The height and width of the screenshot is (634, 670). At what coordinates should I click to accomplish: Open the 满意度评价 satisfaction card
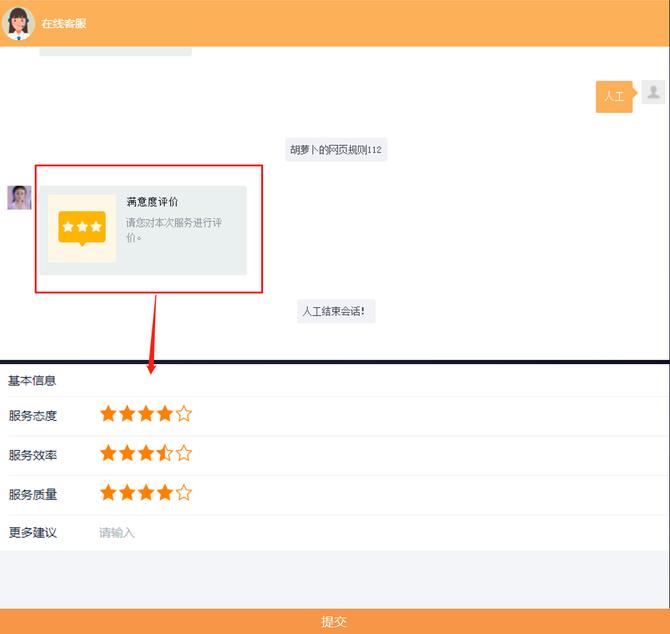tap(143, 229)
